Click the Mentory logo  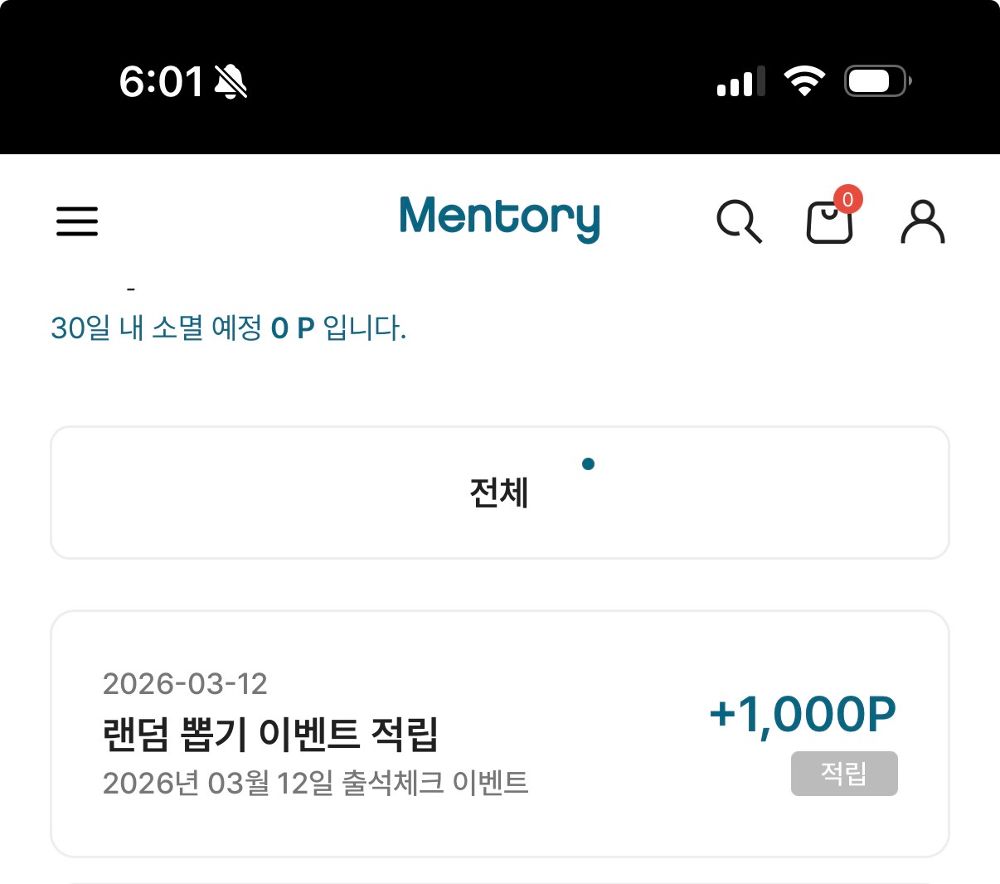tap(499, 219)
